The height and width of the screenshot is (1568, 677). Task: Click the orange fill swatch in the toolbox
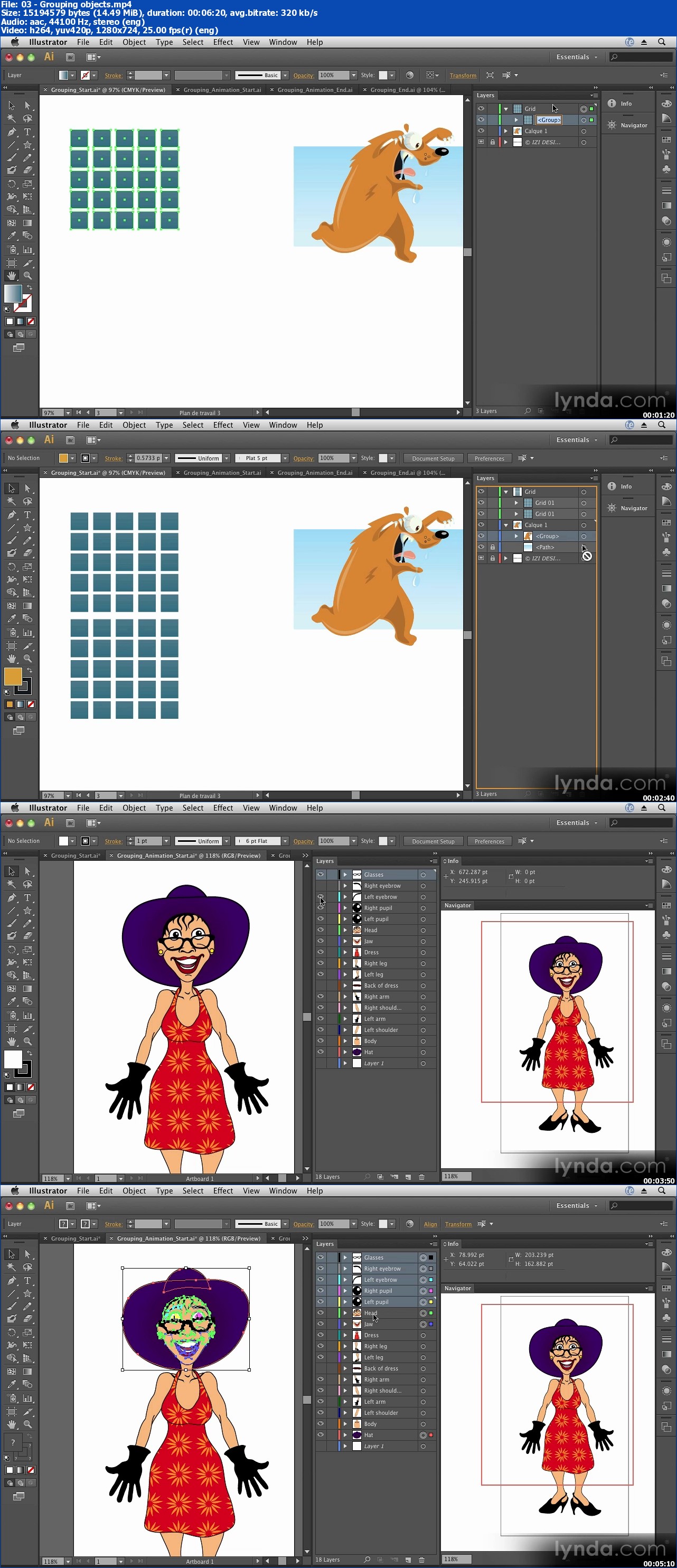tap(13, 676)
